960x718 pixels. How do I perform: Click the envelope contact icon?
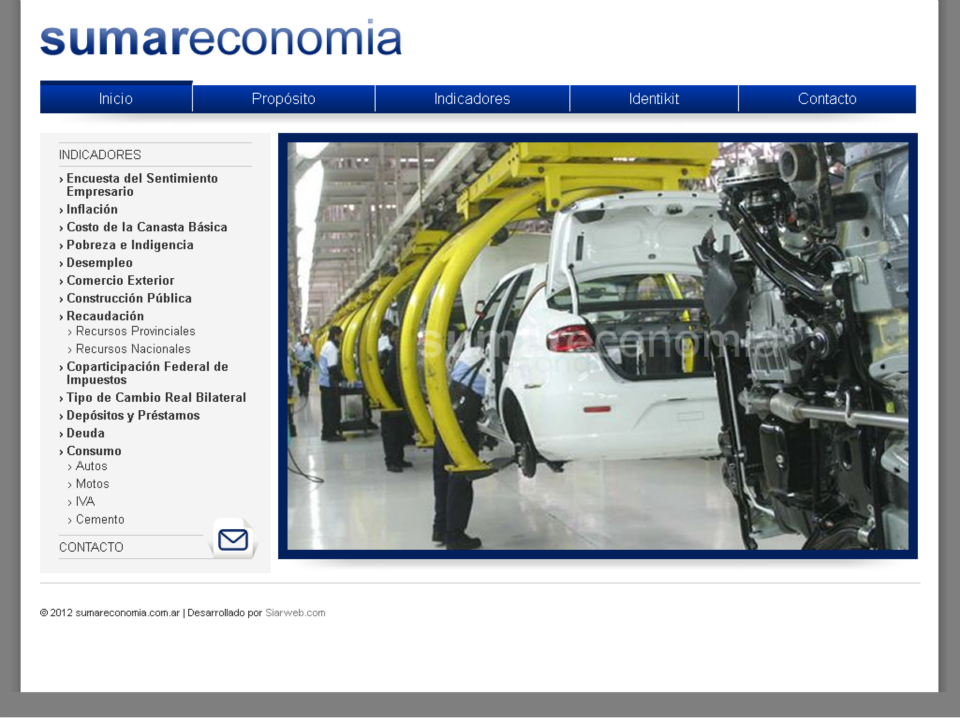(233, 540)
